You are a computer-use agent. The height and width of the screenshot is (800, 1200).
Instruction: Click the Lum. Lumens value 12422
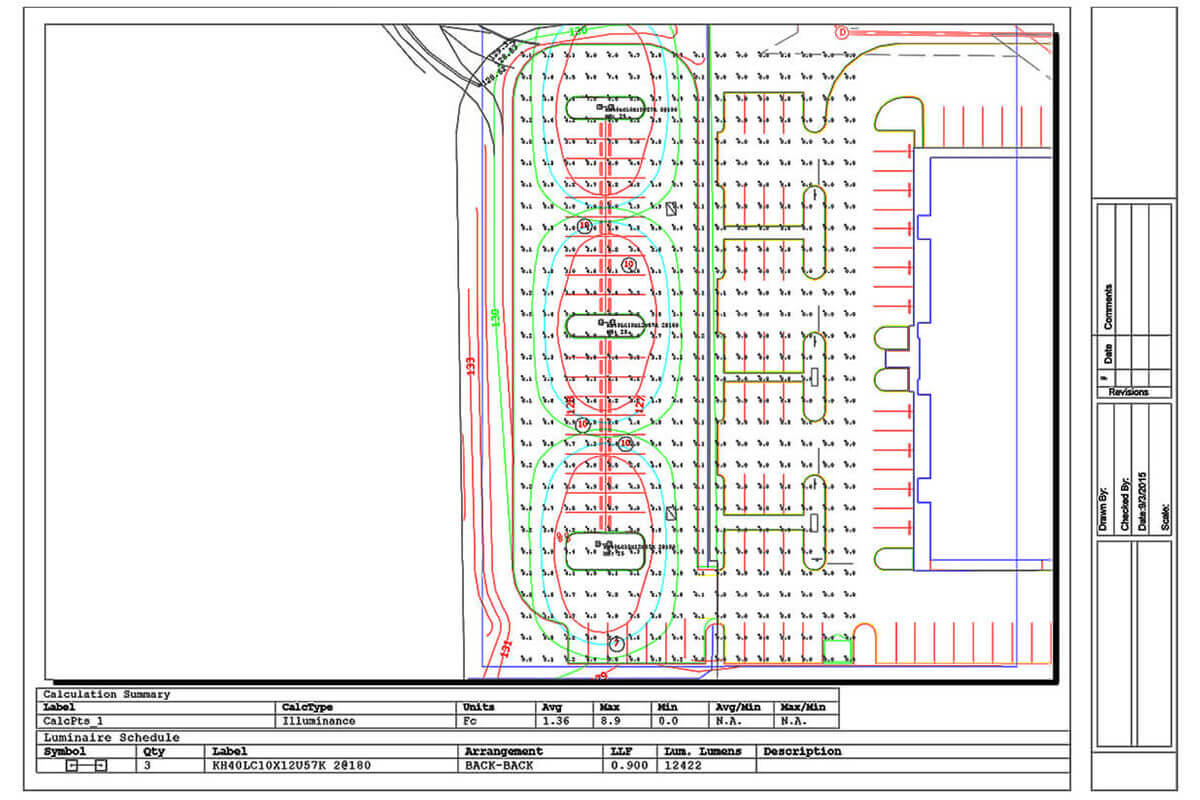(681, 766)
